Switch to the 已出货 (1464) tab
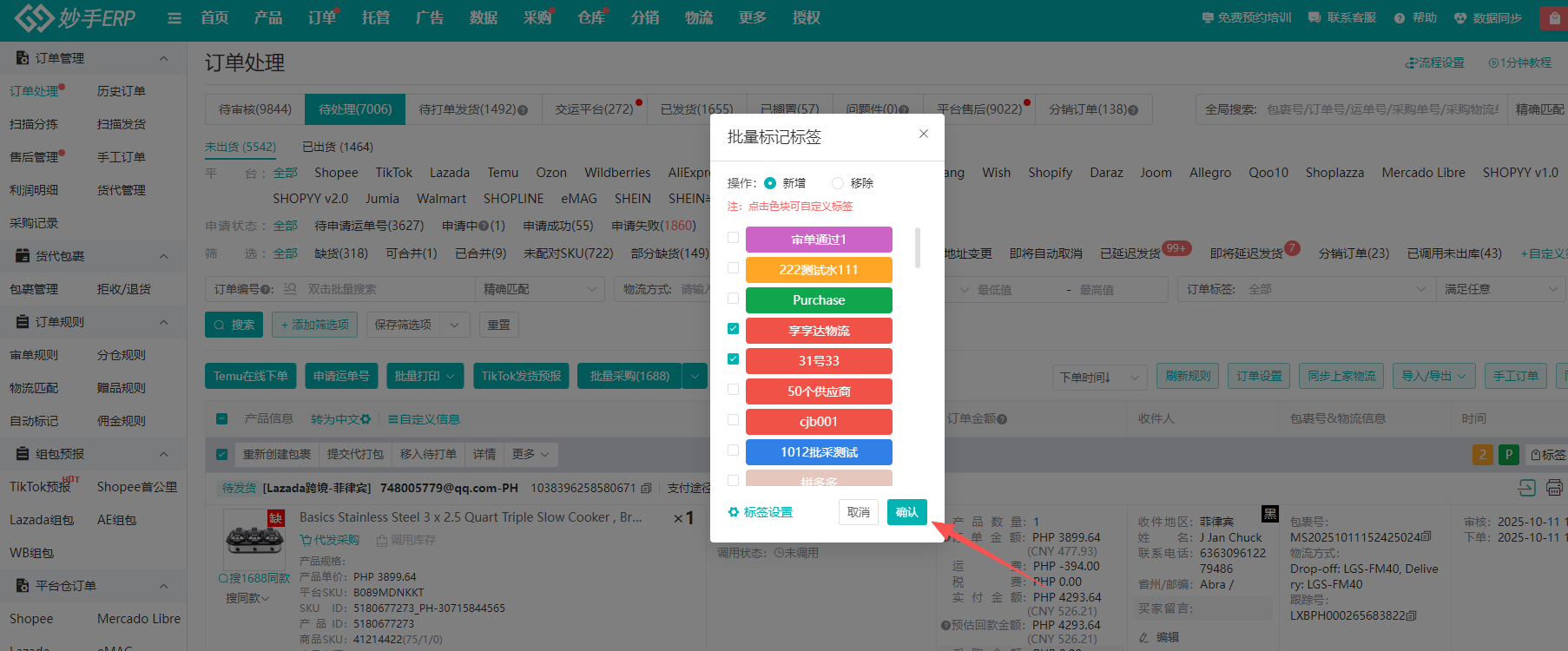 coord(338,147)
